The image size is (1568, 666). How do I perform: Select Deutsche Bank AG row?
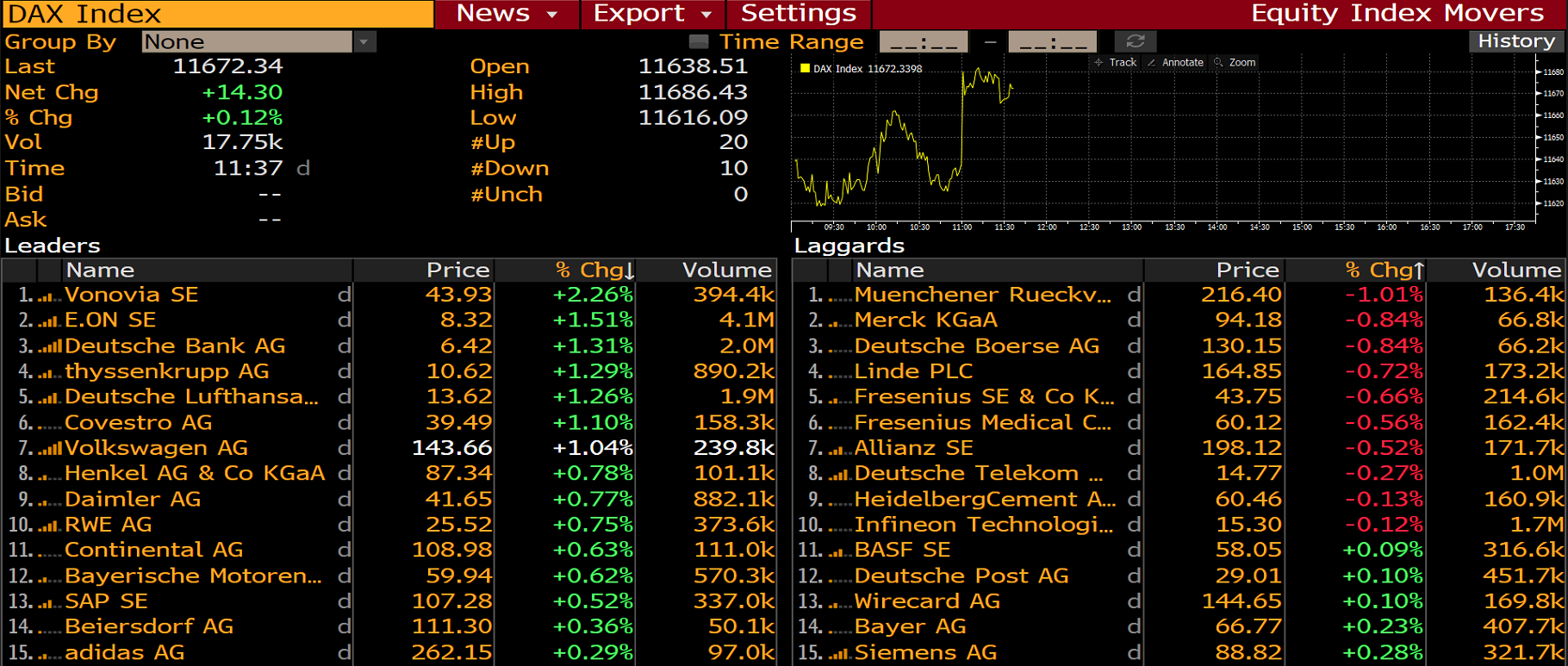(x=389, y=346)
